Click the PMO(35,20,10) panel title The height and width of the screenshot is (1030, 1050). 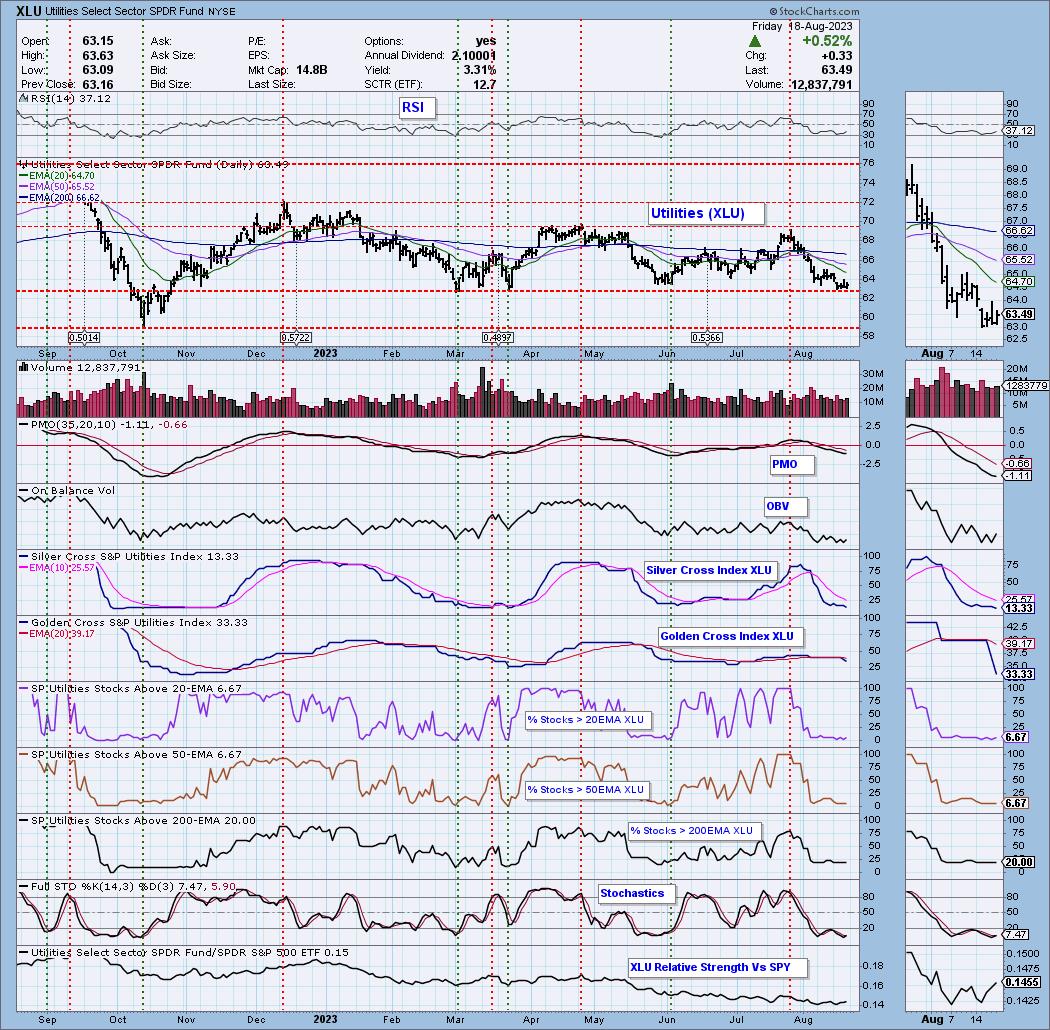tap(102, 425)
